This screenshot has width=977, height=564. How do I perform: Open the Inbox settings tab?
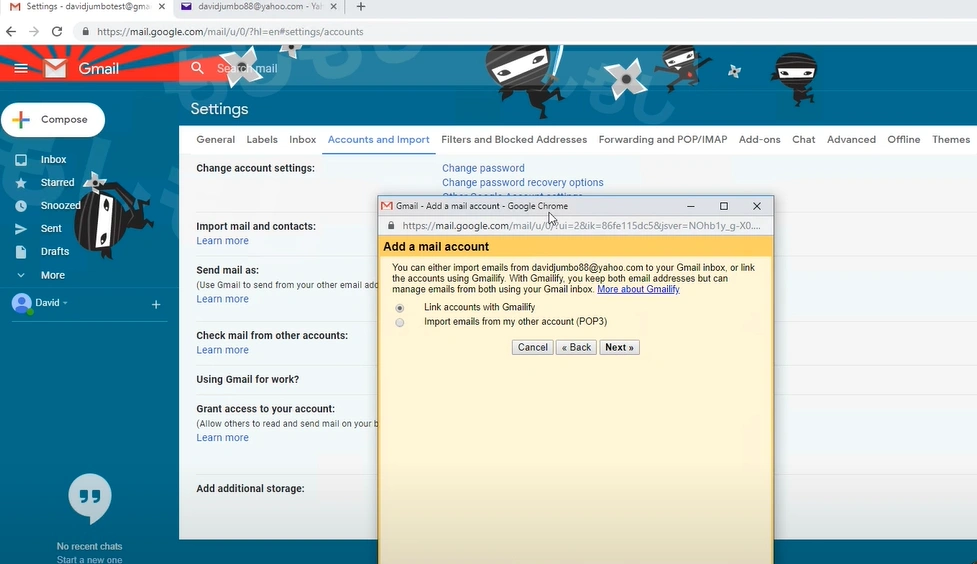pos(302,140)
